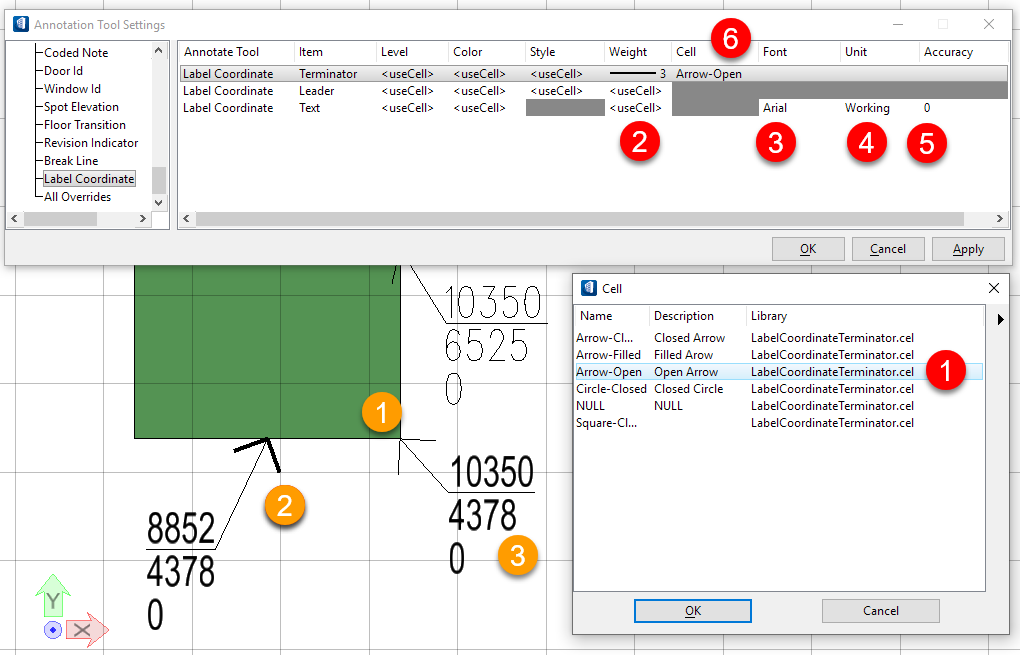1020x655 pixels.
Task: Click the Item column header
Action: (311, 52)
